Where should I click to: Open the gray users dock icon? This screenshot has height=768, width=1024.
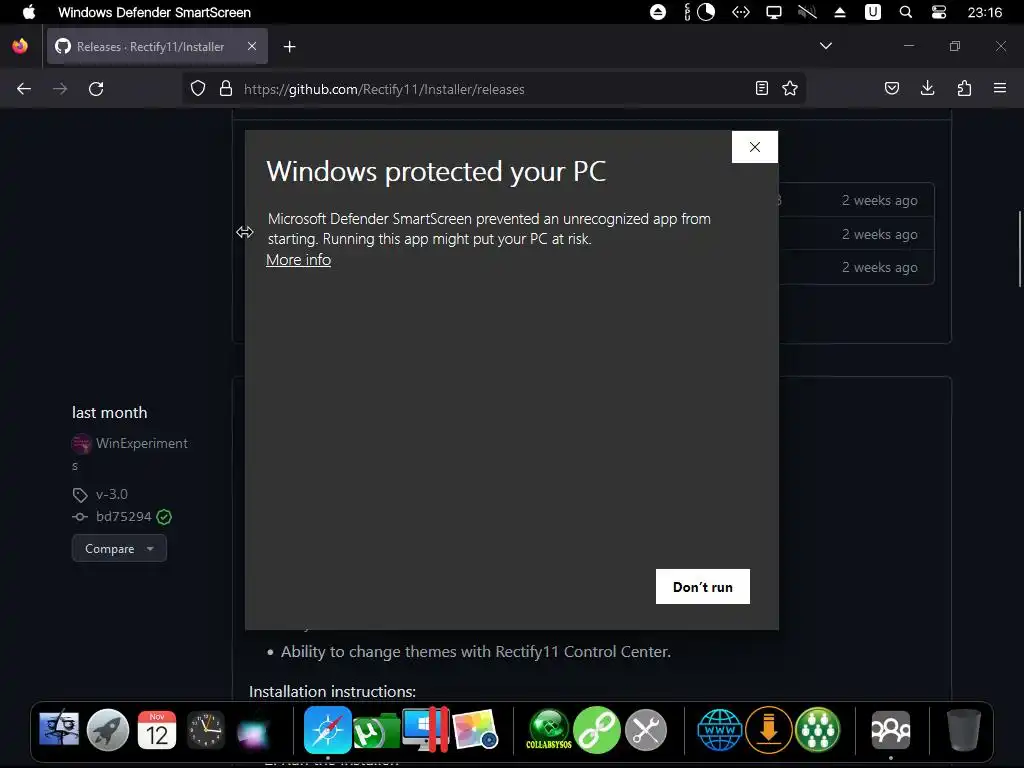pos(891,729)
